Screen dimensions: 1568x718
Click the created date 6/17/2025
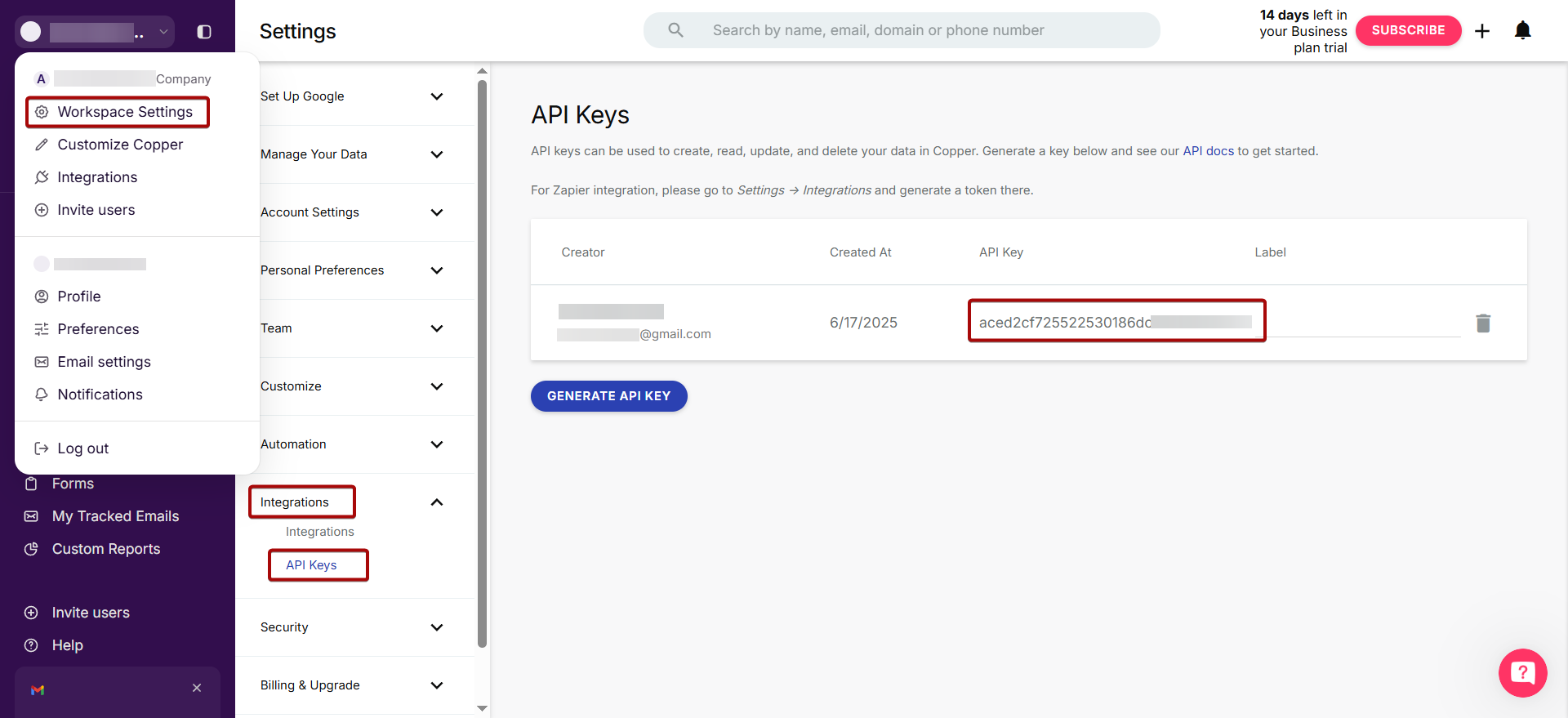[x=863, y=323]
